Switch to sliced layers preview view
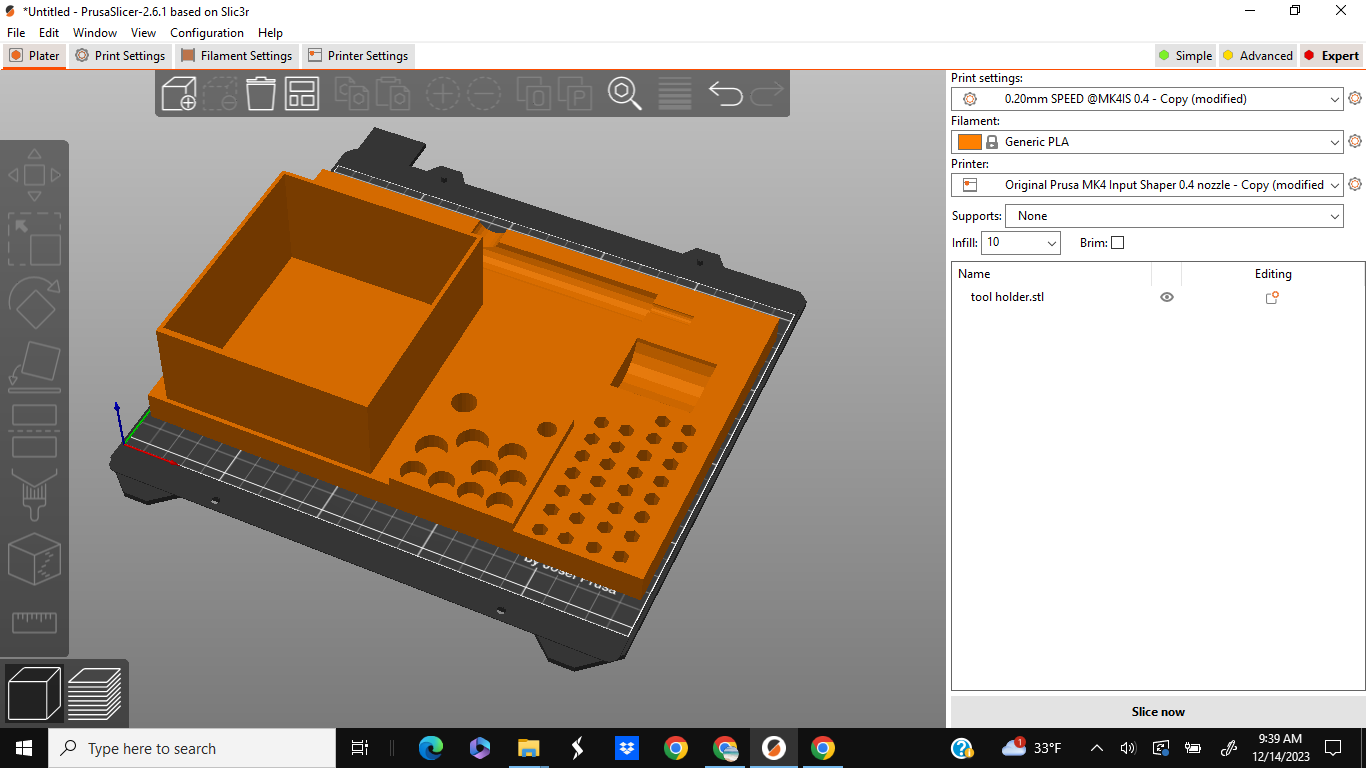The height and width of the screenshot is (768, 1366). click(x=94, y=693)
